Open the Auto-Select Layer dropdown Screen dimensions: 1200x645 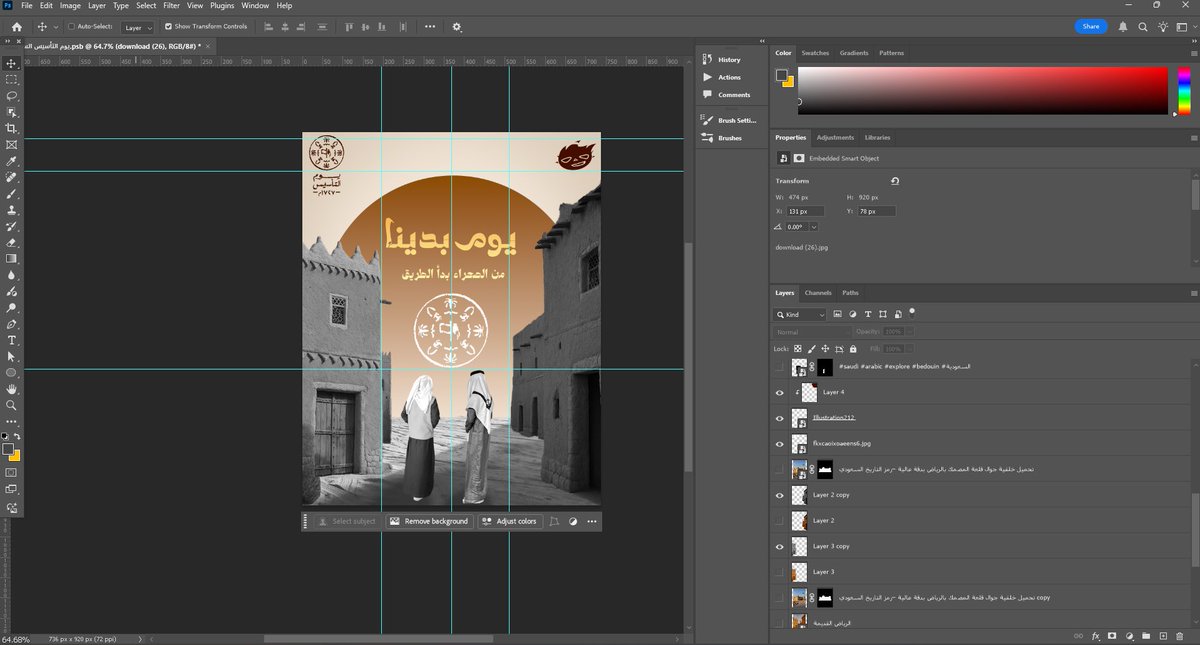138,27
